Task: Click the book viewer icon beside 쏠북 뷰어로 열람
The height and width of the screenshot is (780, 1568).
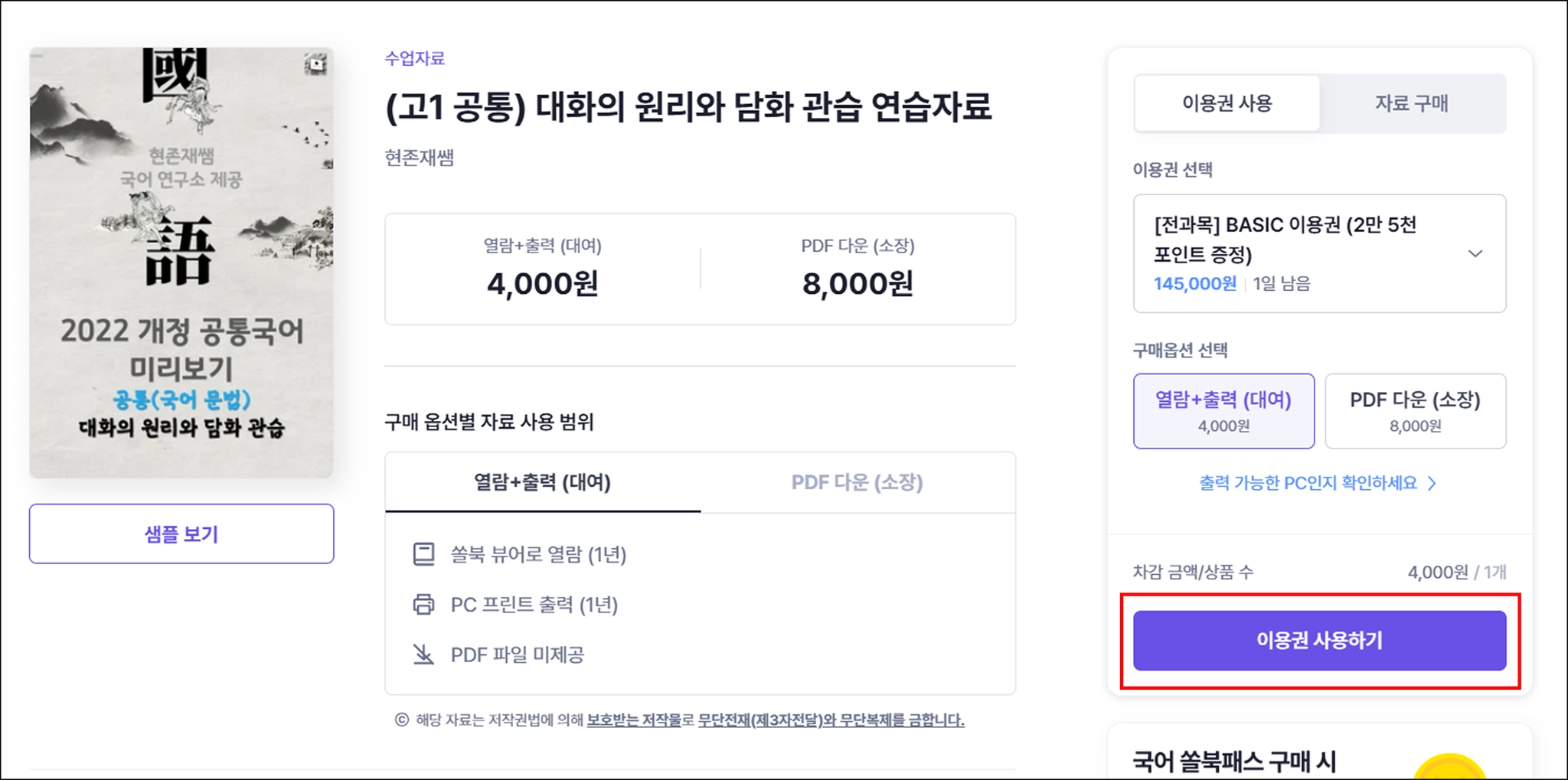Action: coord(423,554)
